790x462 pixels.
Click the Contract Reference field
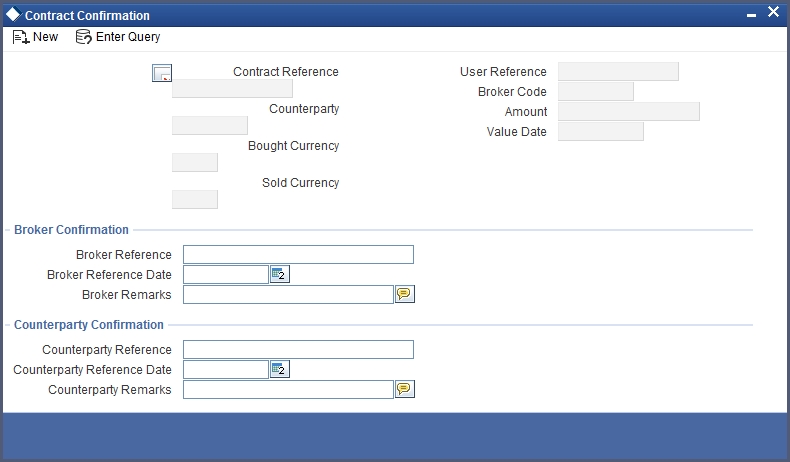coord(232,89)
